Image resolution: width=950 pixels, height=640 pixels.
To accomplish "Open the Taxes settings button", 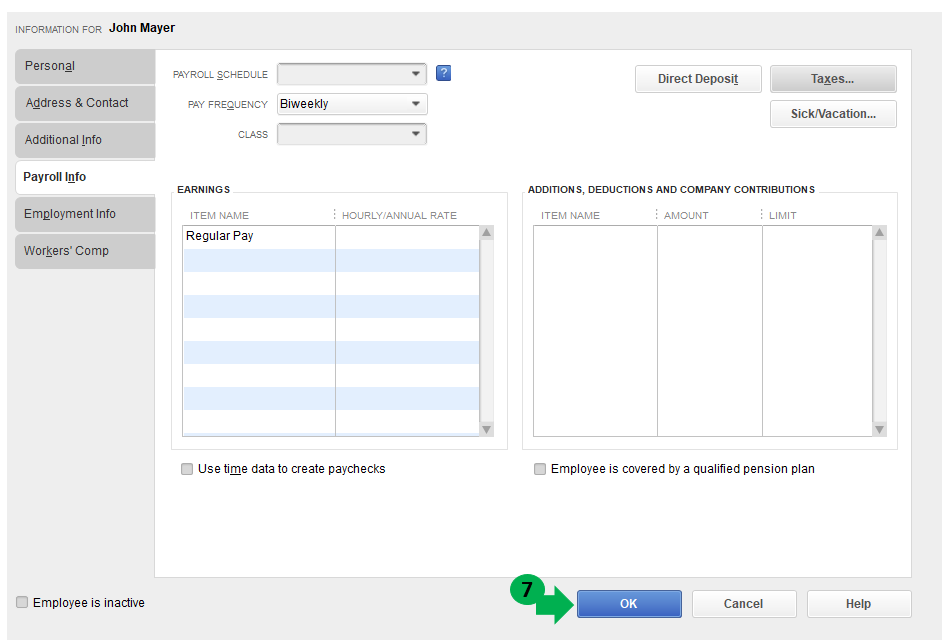I will pyautogui.click(x=833, y=79).
